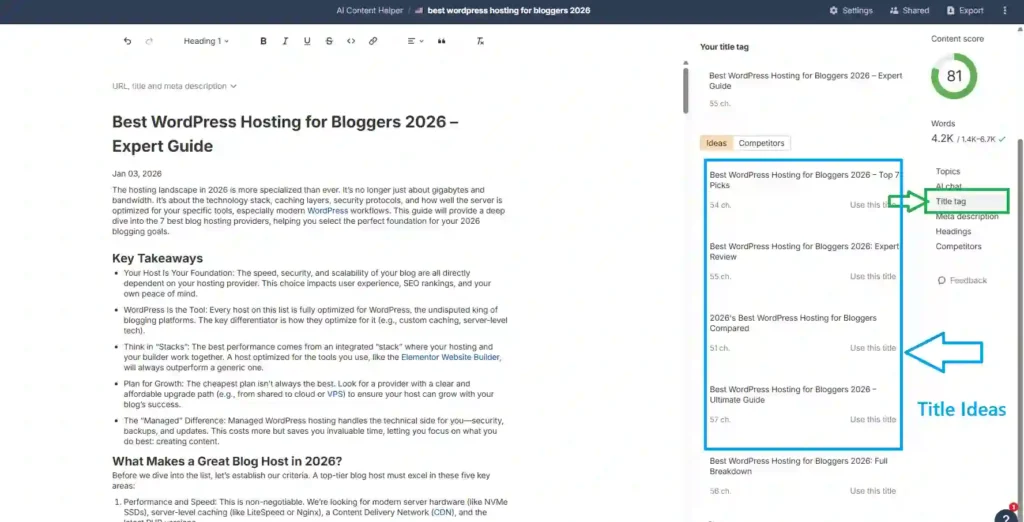
Task: Insert a hyperlink from toolbar
Action: [x=373, y=41]
